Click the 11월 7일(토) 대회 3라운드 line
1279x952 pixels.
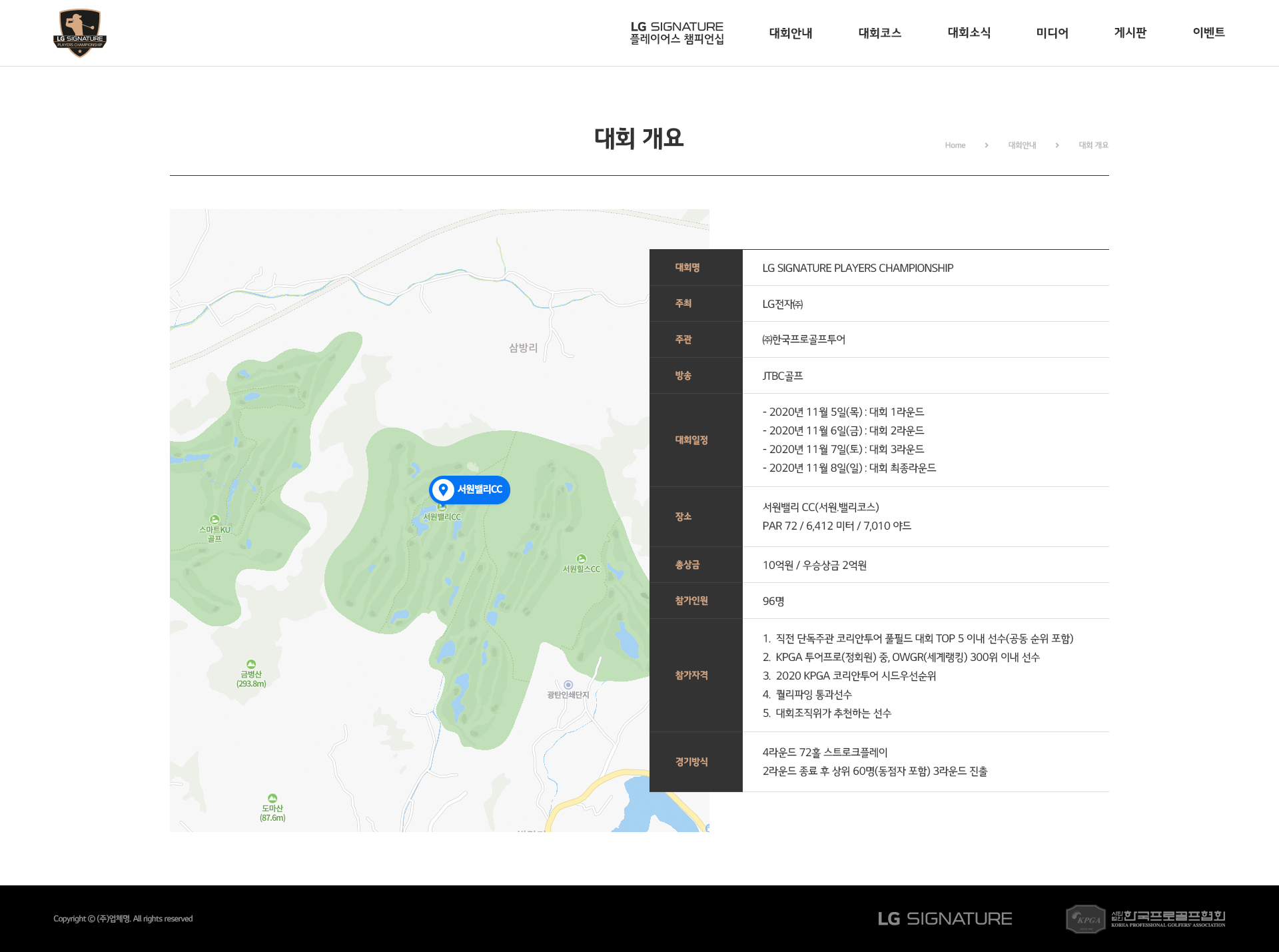[843, 450]
